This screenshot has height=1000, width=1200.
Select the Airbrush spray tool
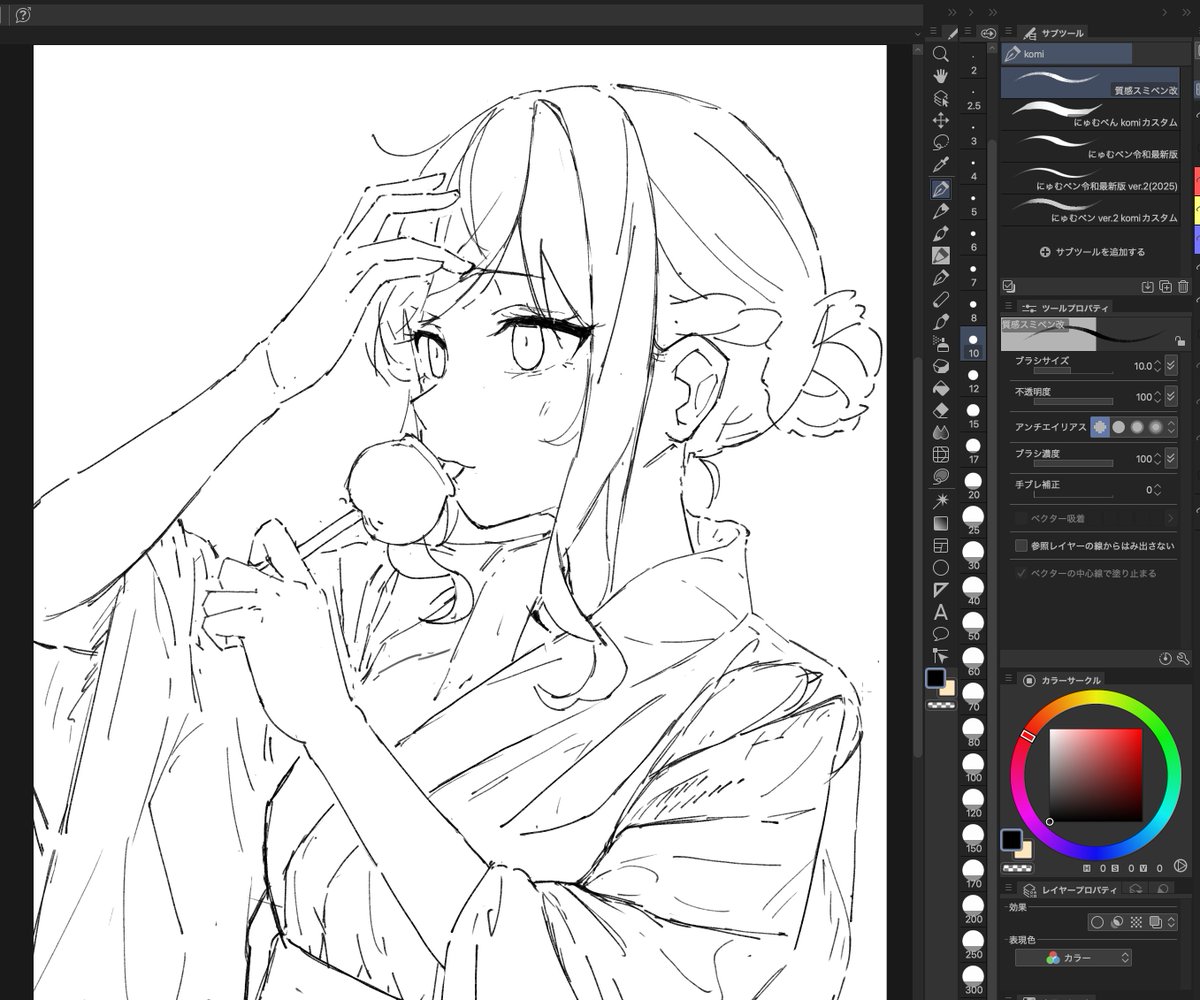(940, 344)
